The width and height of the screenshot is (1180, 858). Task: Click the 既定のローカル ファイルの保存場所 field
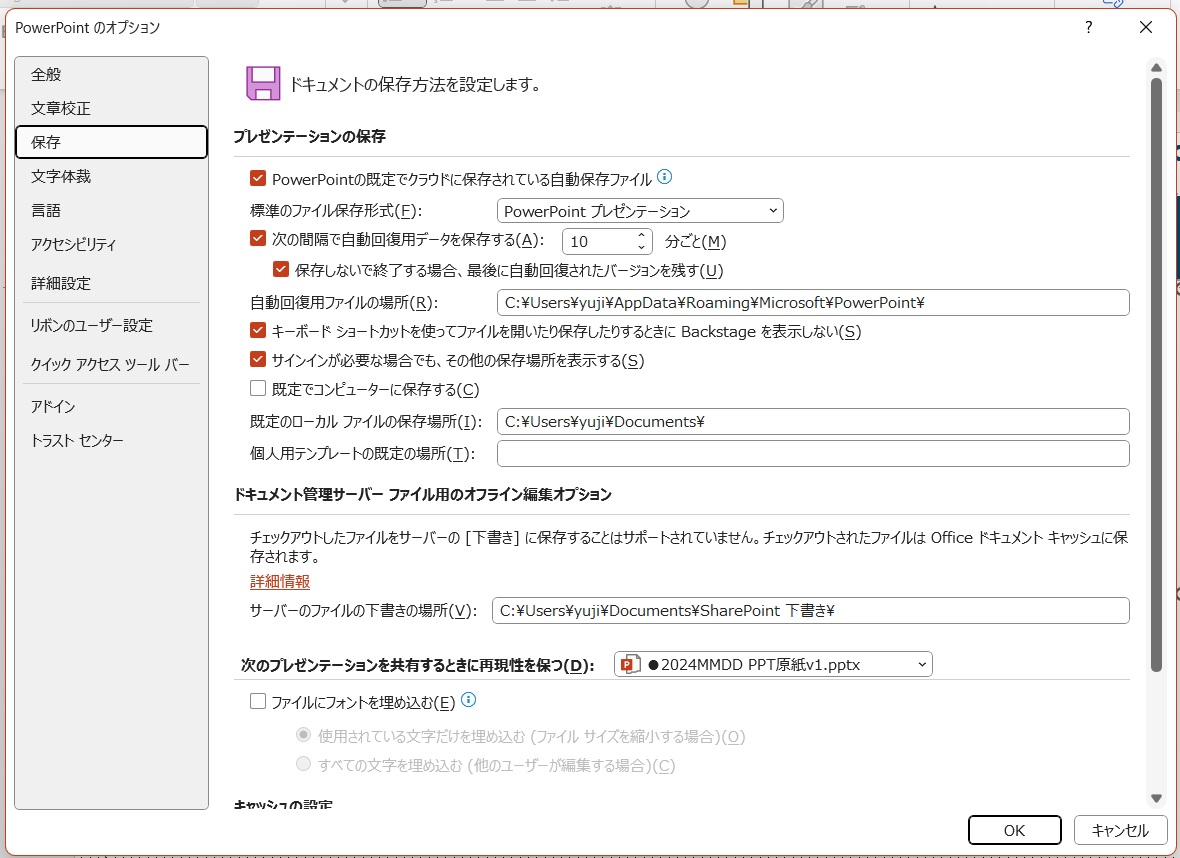[x=813, y=421]
